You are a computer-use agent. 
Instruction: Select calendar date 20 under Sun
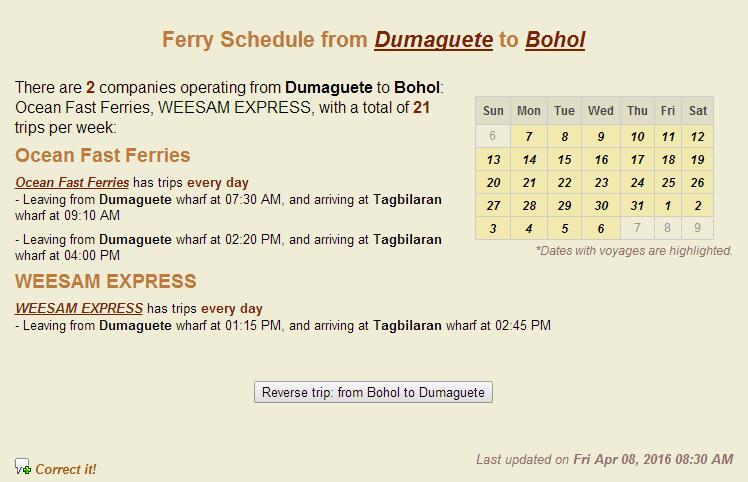coord(493,183)
